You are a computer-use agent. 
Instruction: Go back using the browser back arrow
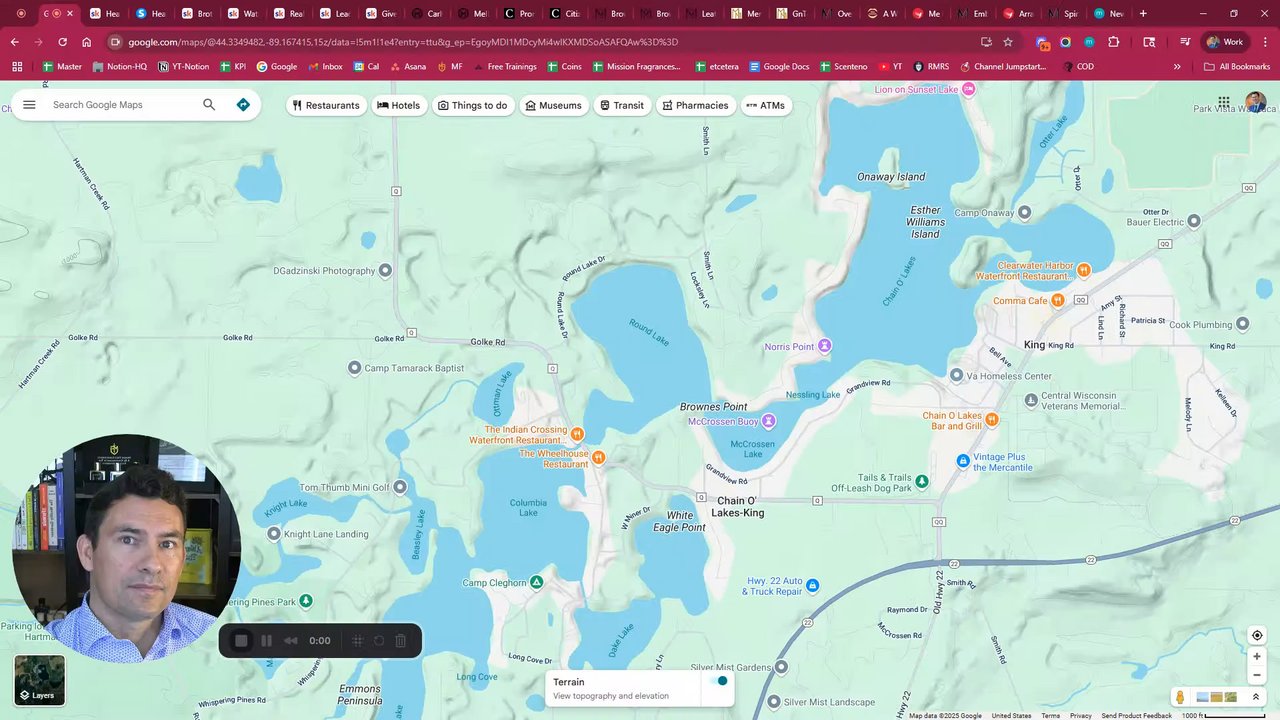(x=14, y=42)
